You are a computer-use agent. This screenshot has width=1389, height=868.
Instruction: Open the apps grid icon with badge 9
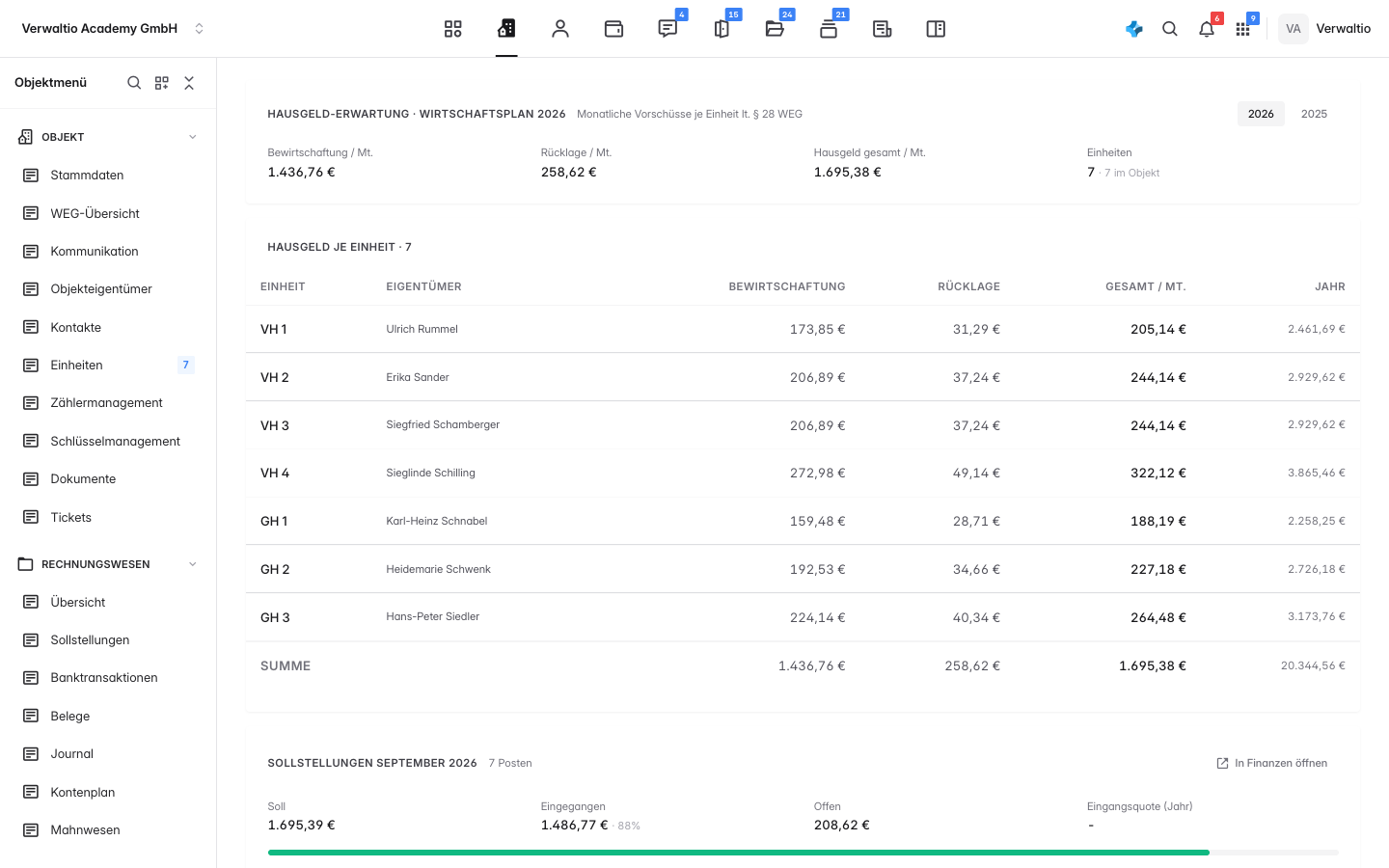point(1242,29)
